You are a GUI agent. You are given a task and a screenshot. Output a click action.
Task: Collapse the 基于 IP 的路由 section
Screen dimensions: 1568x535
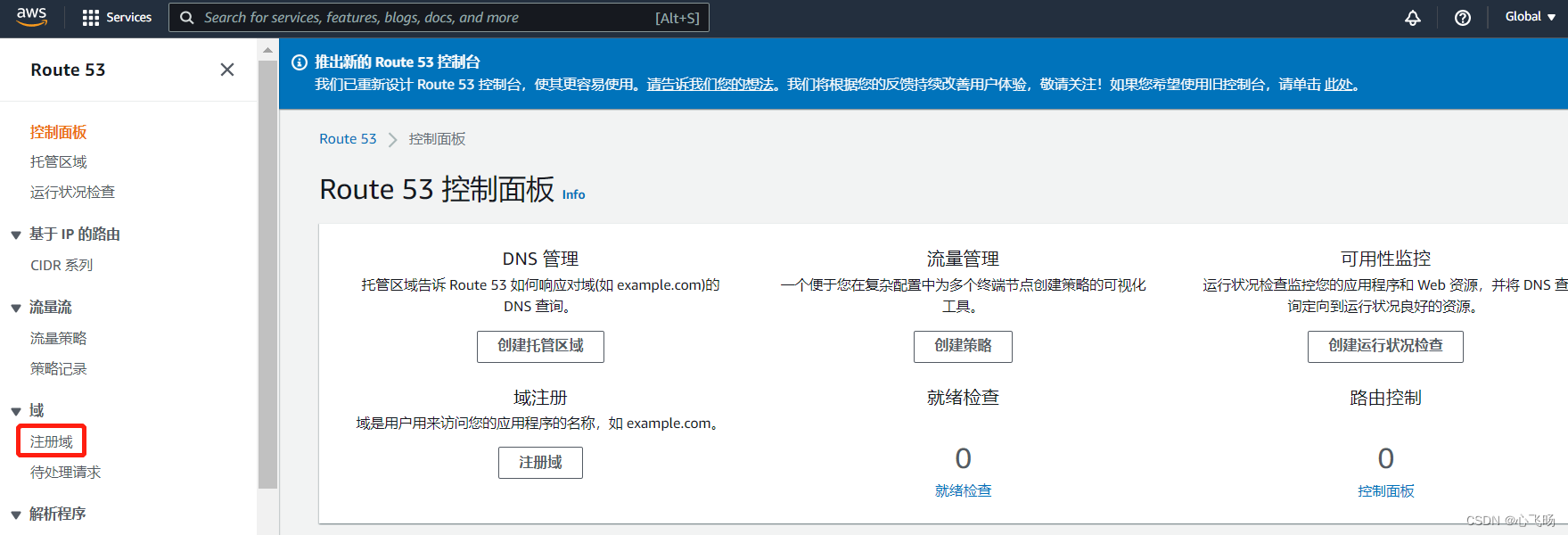click(x=16, y=235)
